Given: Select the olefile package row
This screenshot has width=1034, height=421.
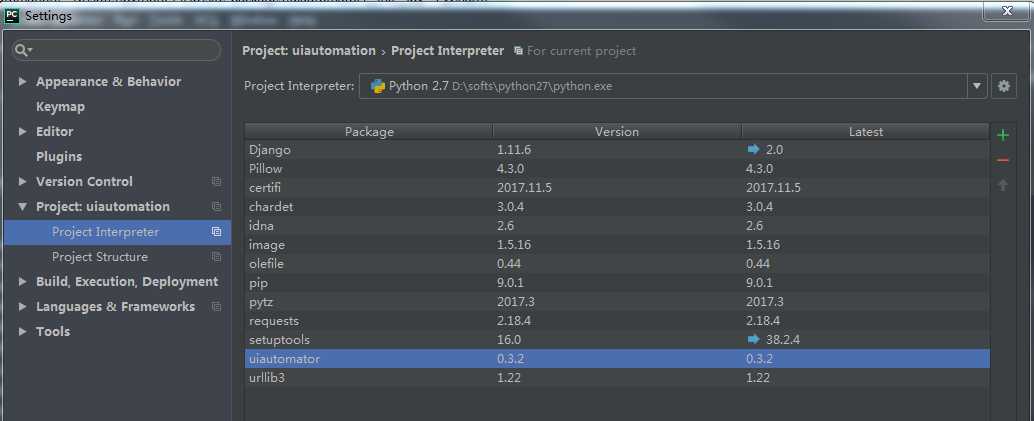Looking at the screenshot, I should (x=617, y=264).
